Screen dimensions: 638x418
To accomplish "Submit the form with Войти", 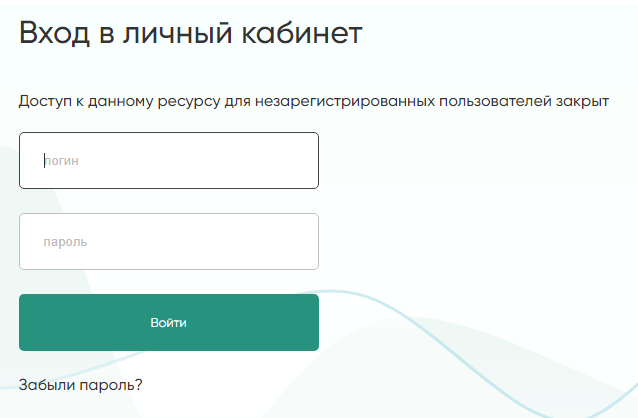I will click(x=168, y=322).
